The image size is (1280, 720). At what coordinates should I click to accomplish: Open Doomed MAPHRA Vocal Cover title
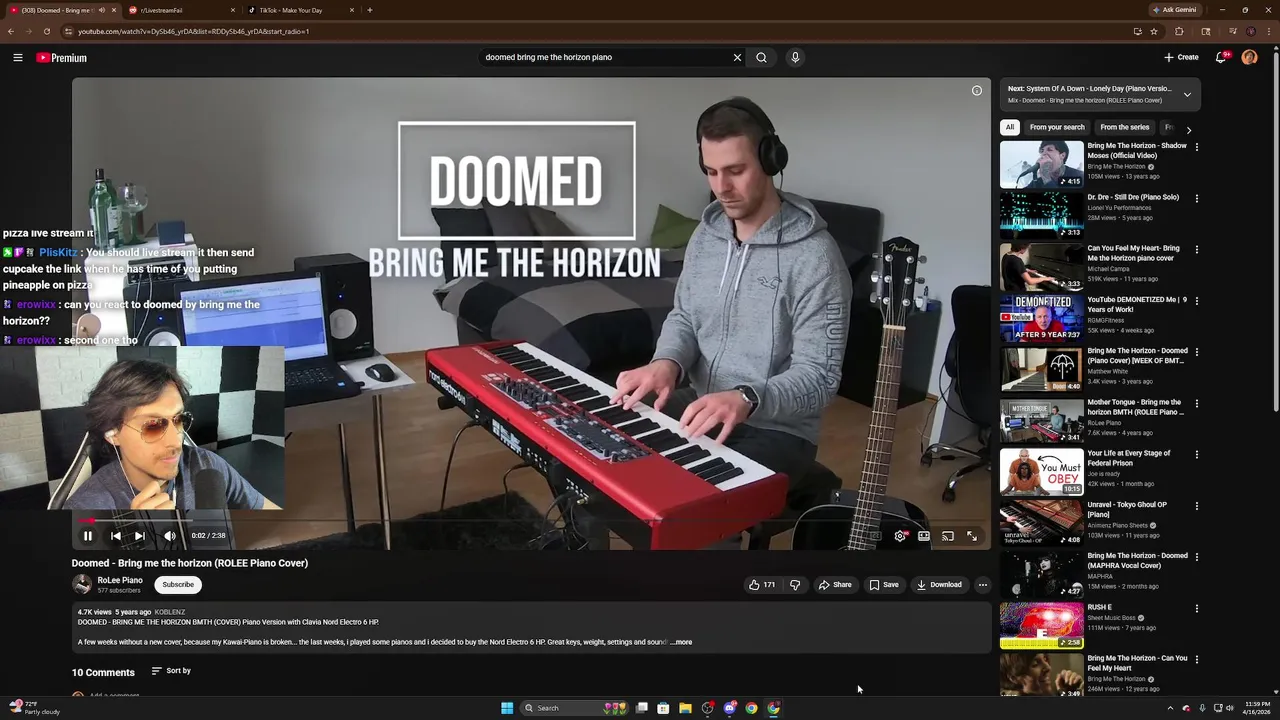tap(1138, 561)
